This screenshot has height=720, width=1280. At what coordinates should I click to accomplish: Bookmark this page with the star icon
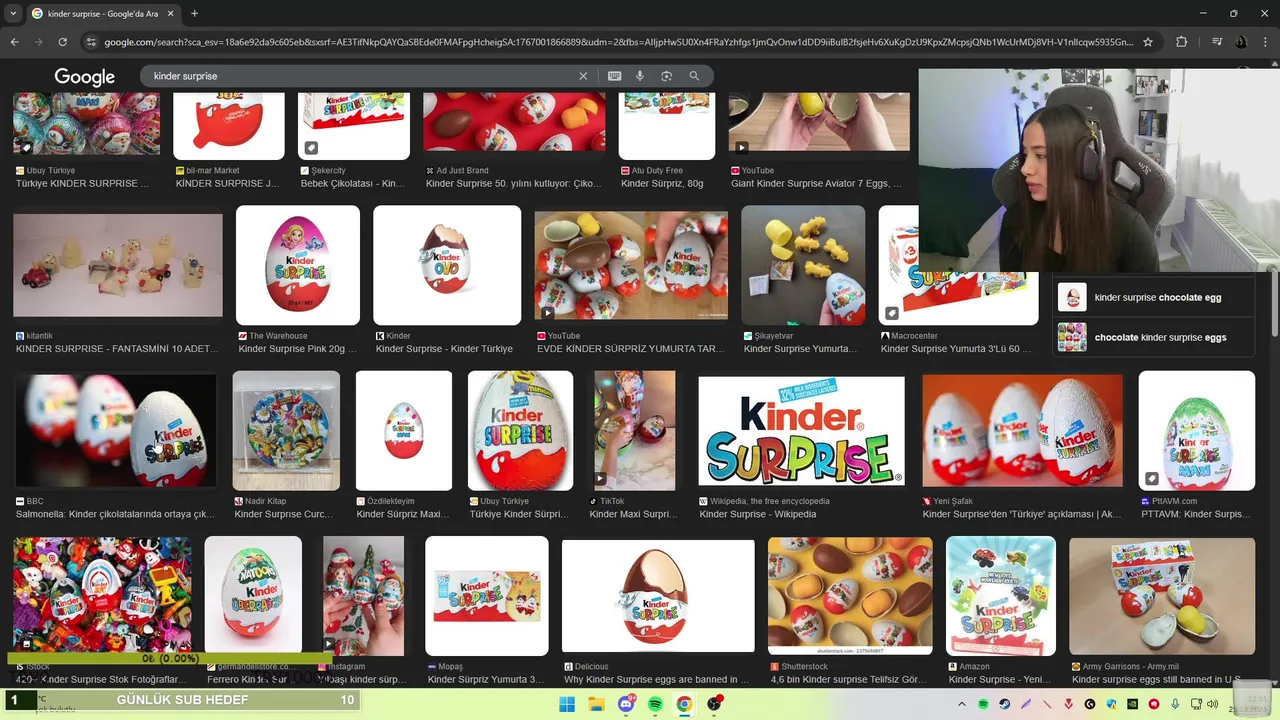tap(1148, 42)
